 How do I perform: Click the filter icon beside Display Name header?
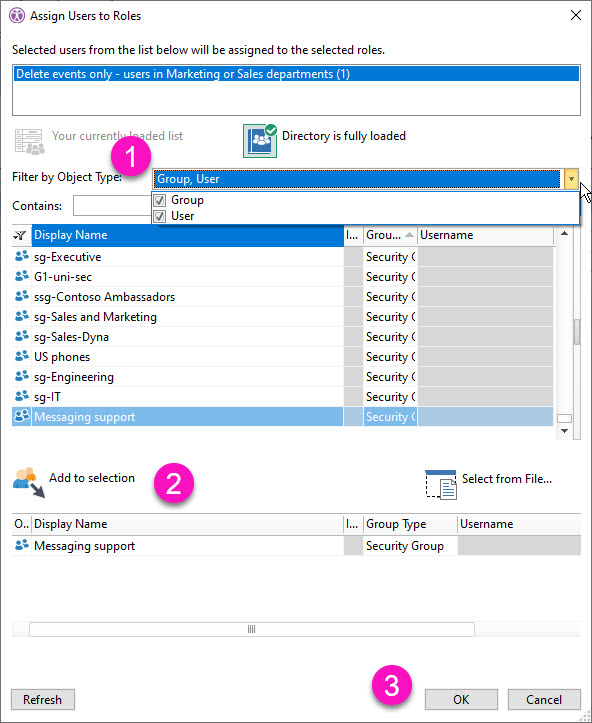tap(20, 235)
